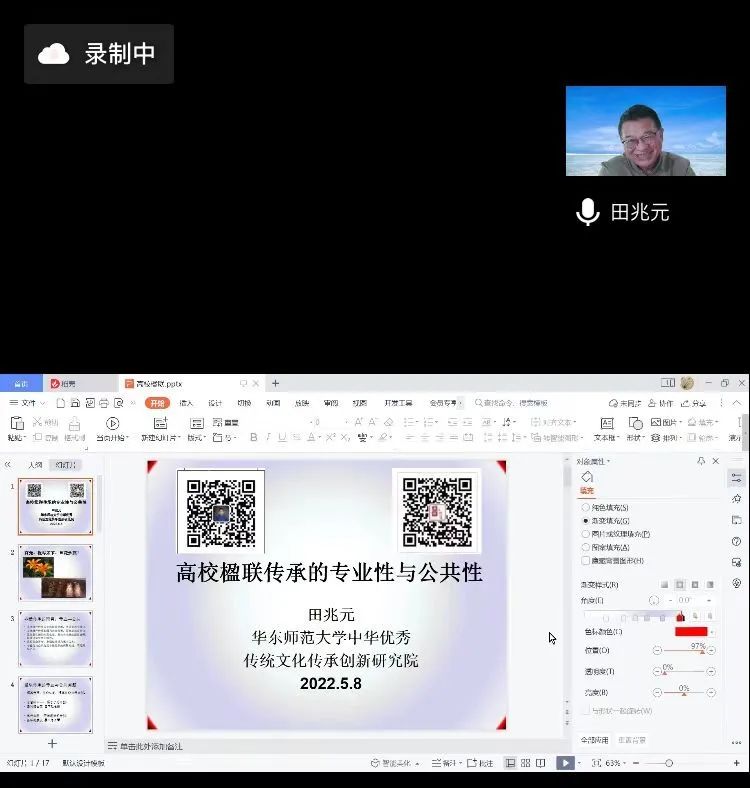Collapse the slide thumbnail pane (double chevron)
The height and width of the screenshot is (788, 750).
click(x=8, y=465)
